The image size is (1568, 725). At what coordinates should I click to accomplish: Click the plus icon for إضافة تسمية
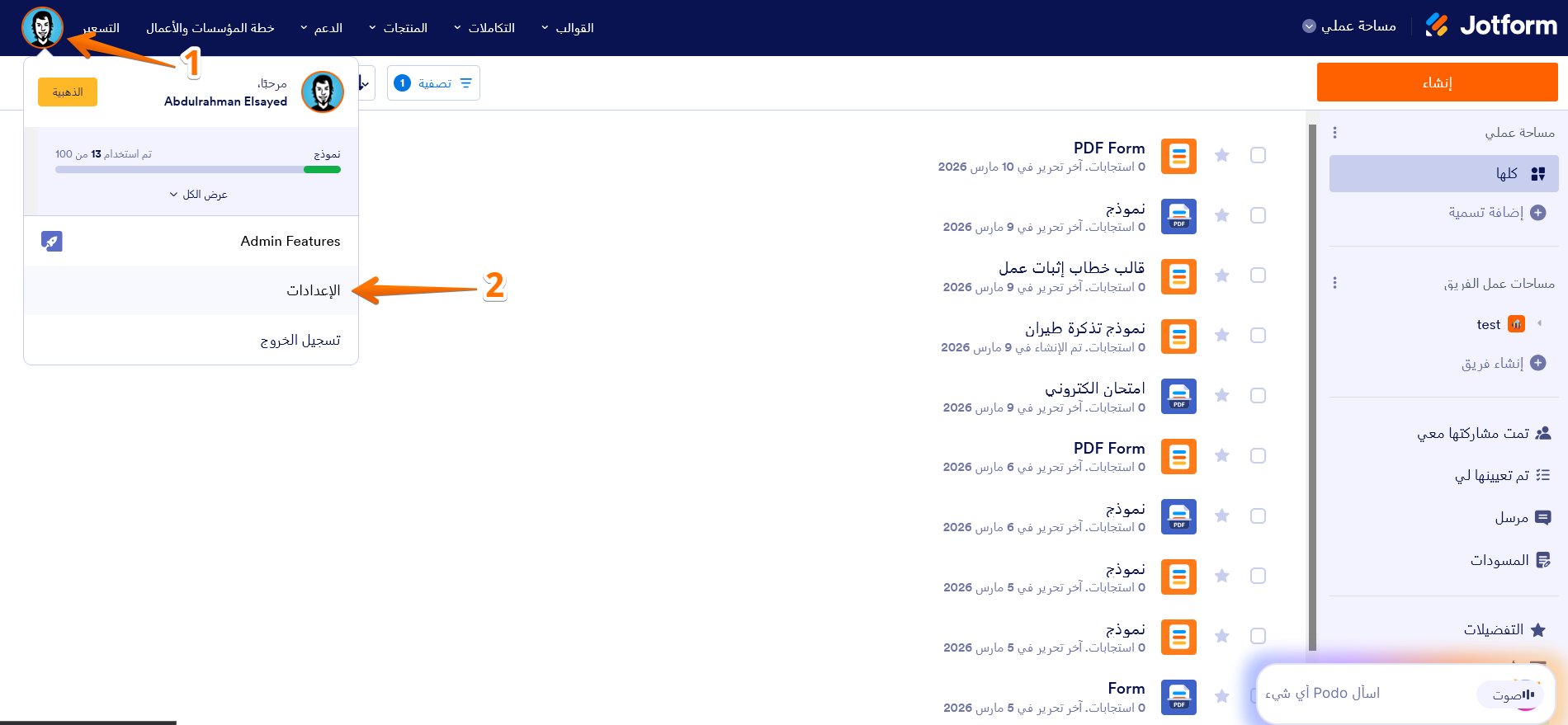tap(1538, 212)
